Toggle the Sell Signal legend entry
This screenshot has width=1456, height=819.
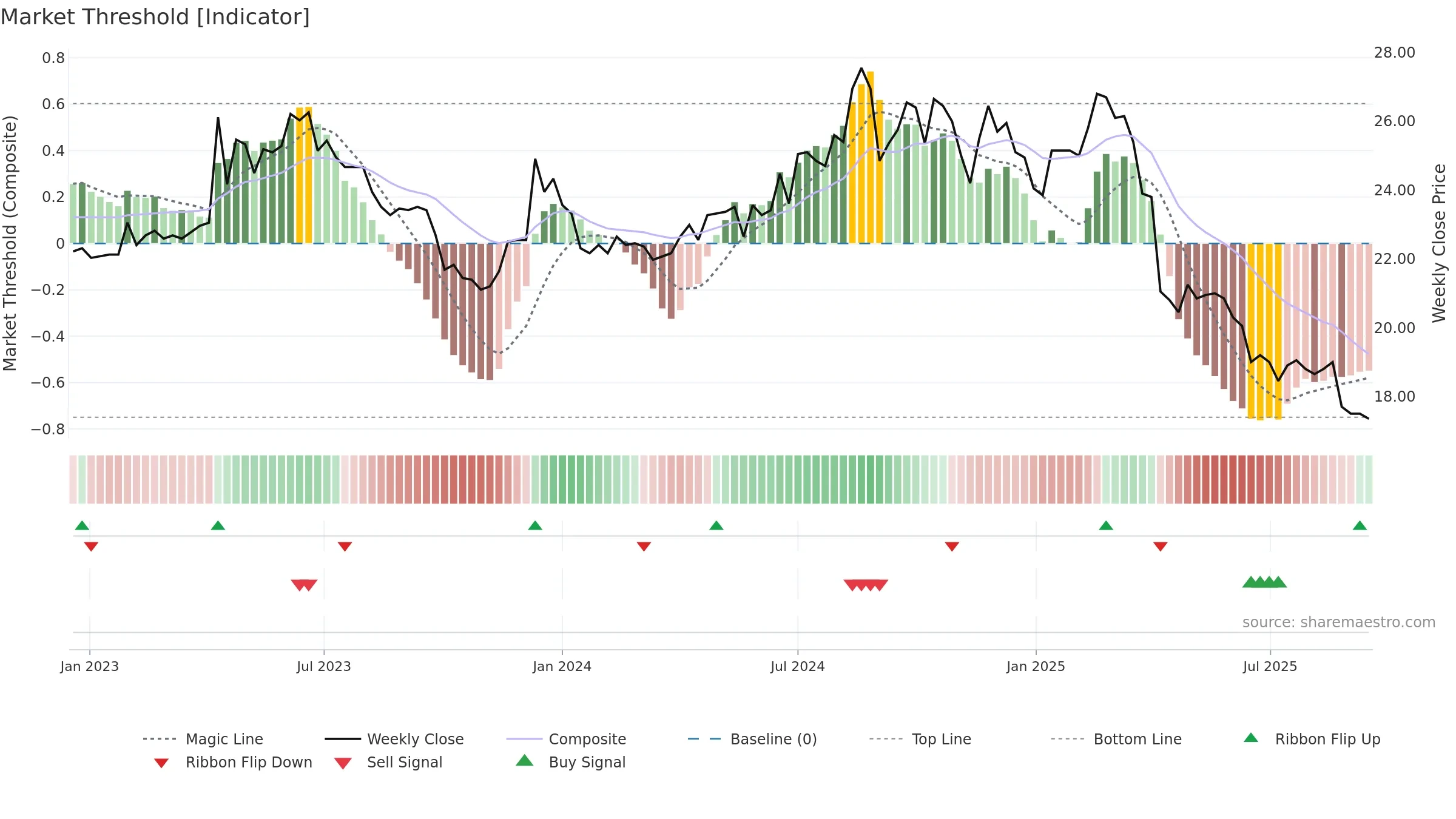(x=388, y=762)
